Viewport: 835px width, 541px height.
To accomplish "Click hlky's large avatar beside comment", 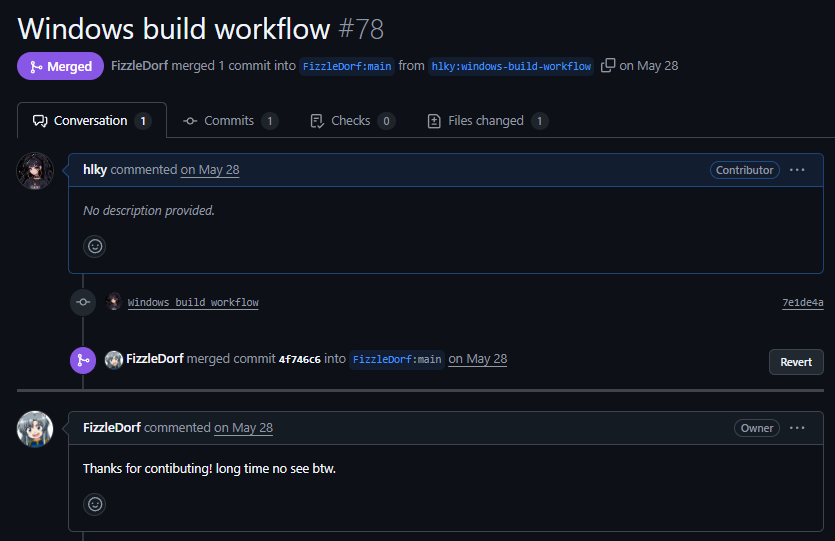I will click(35, 171).
